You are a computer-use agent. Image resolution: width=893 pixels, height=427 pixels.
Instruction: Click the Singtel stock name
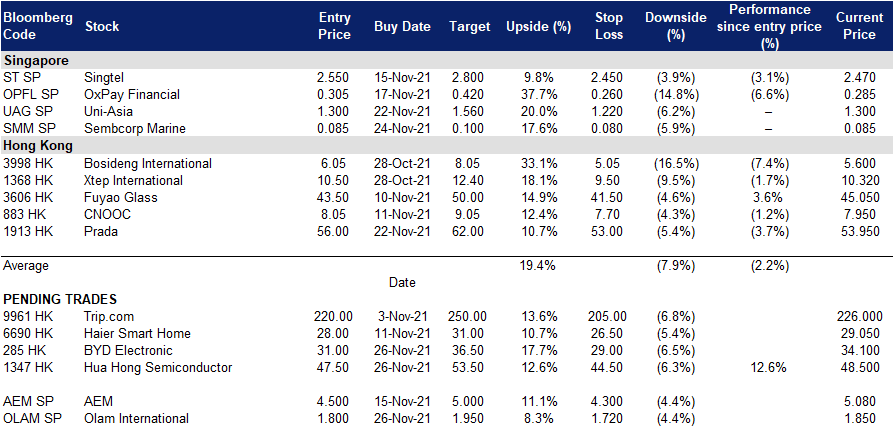[104, 77]
